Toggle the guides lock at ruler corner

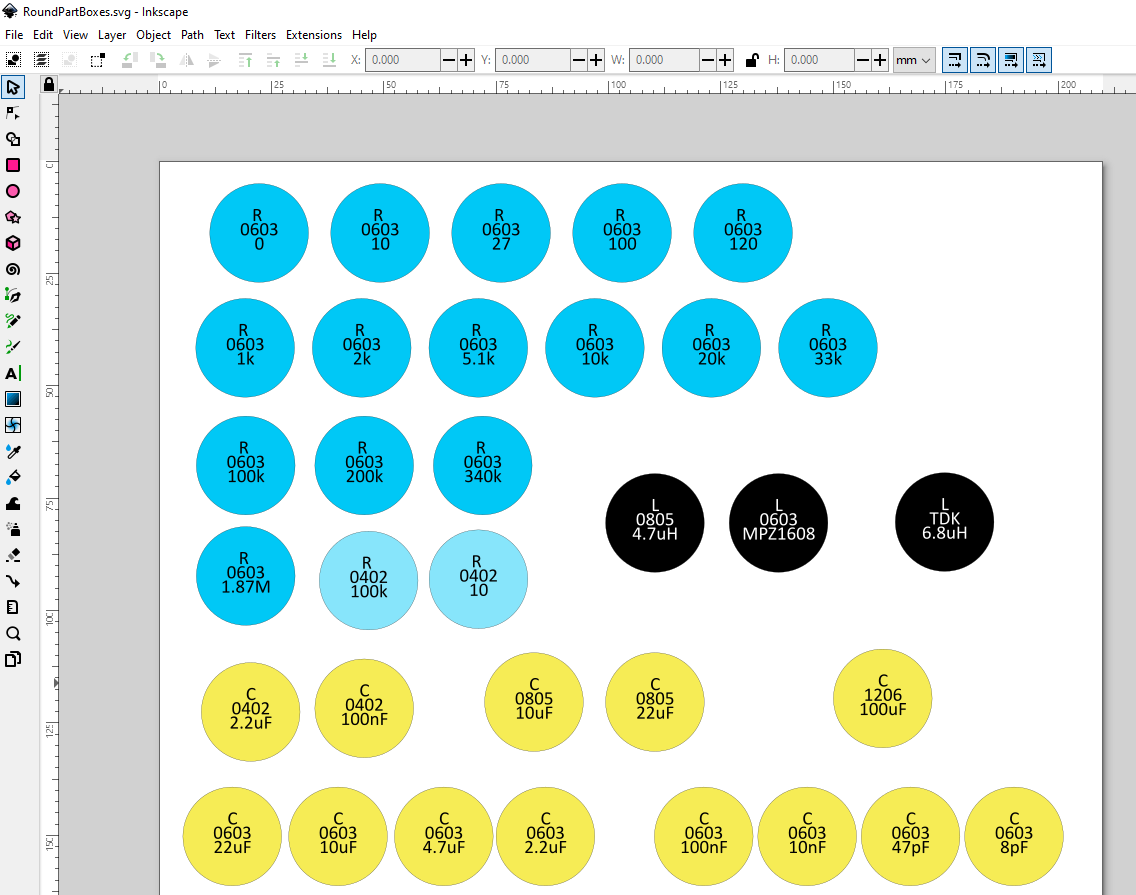click(48, 85)
